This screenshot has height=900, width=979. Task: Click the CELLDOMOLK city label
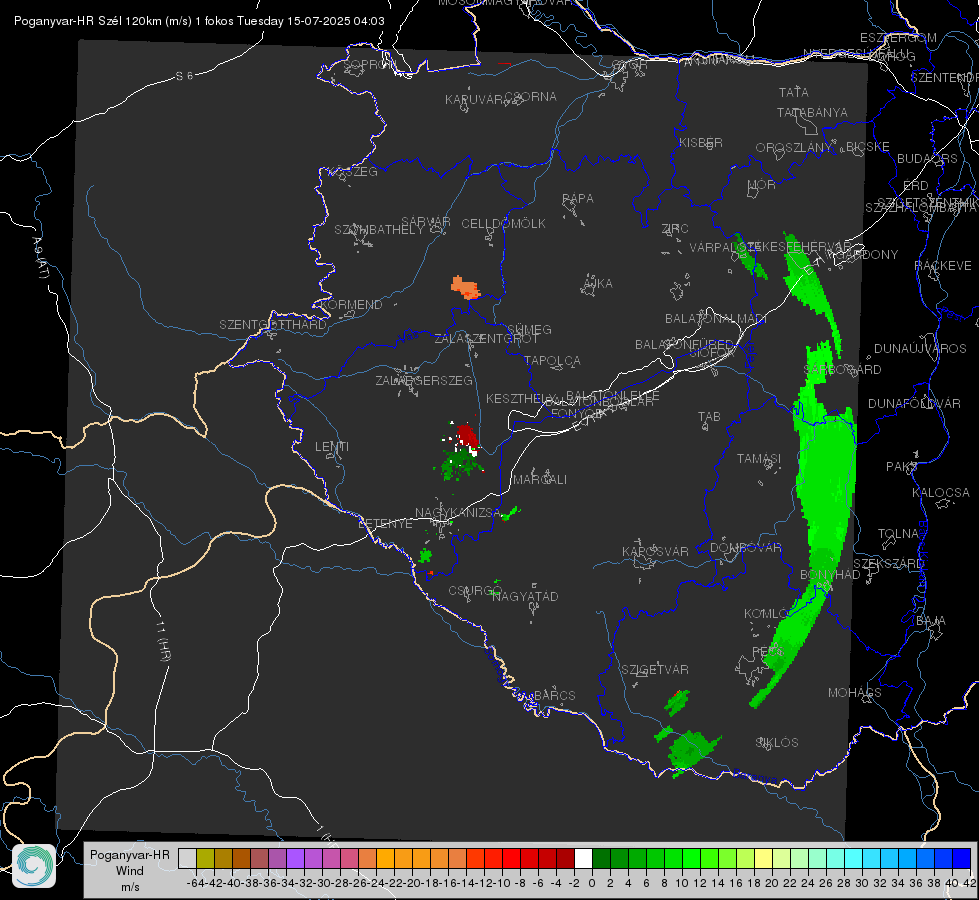[x=504, y=224]
